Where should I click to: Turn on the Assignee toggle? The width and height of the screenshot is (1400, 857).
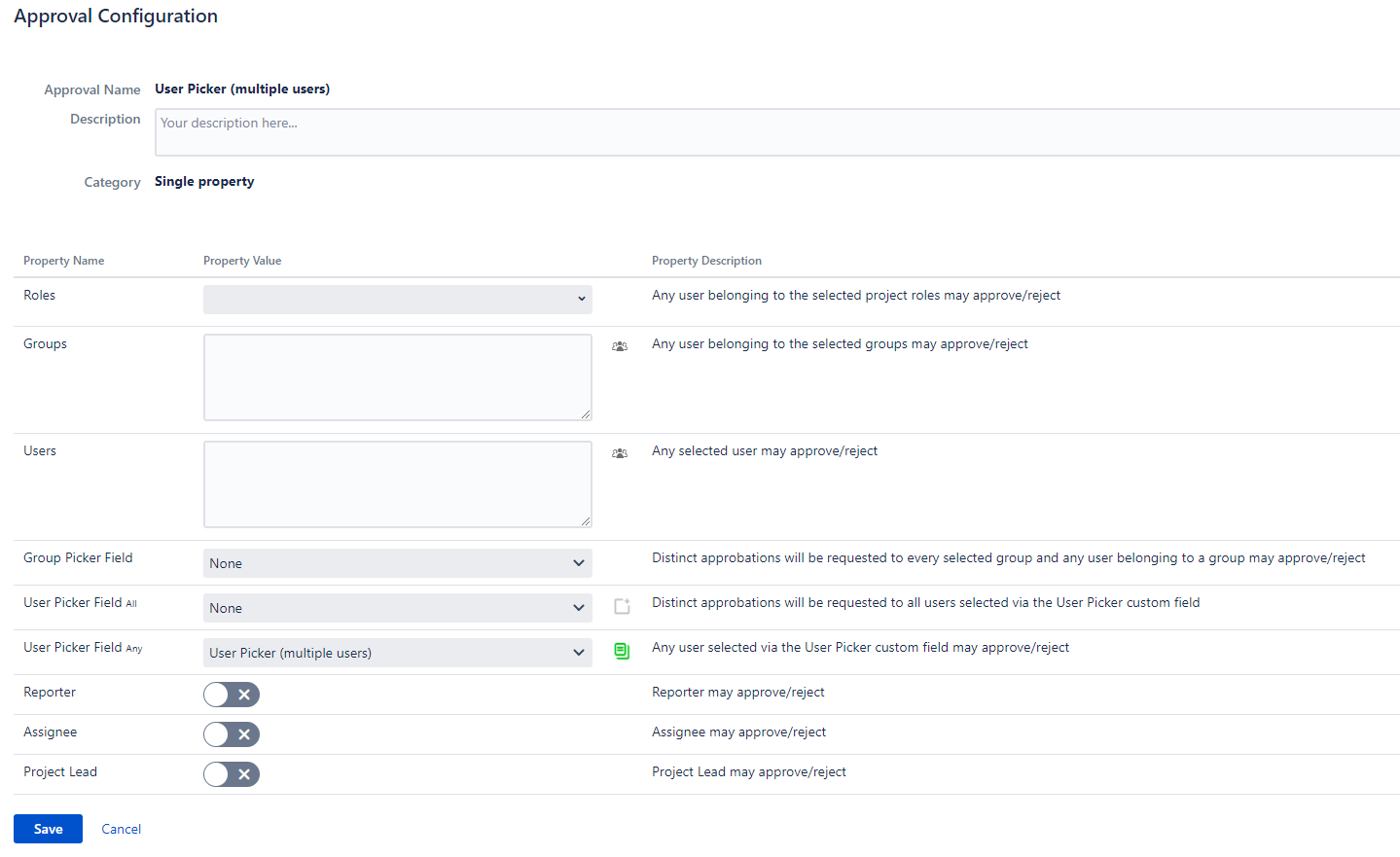click(232, 734)
